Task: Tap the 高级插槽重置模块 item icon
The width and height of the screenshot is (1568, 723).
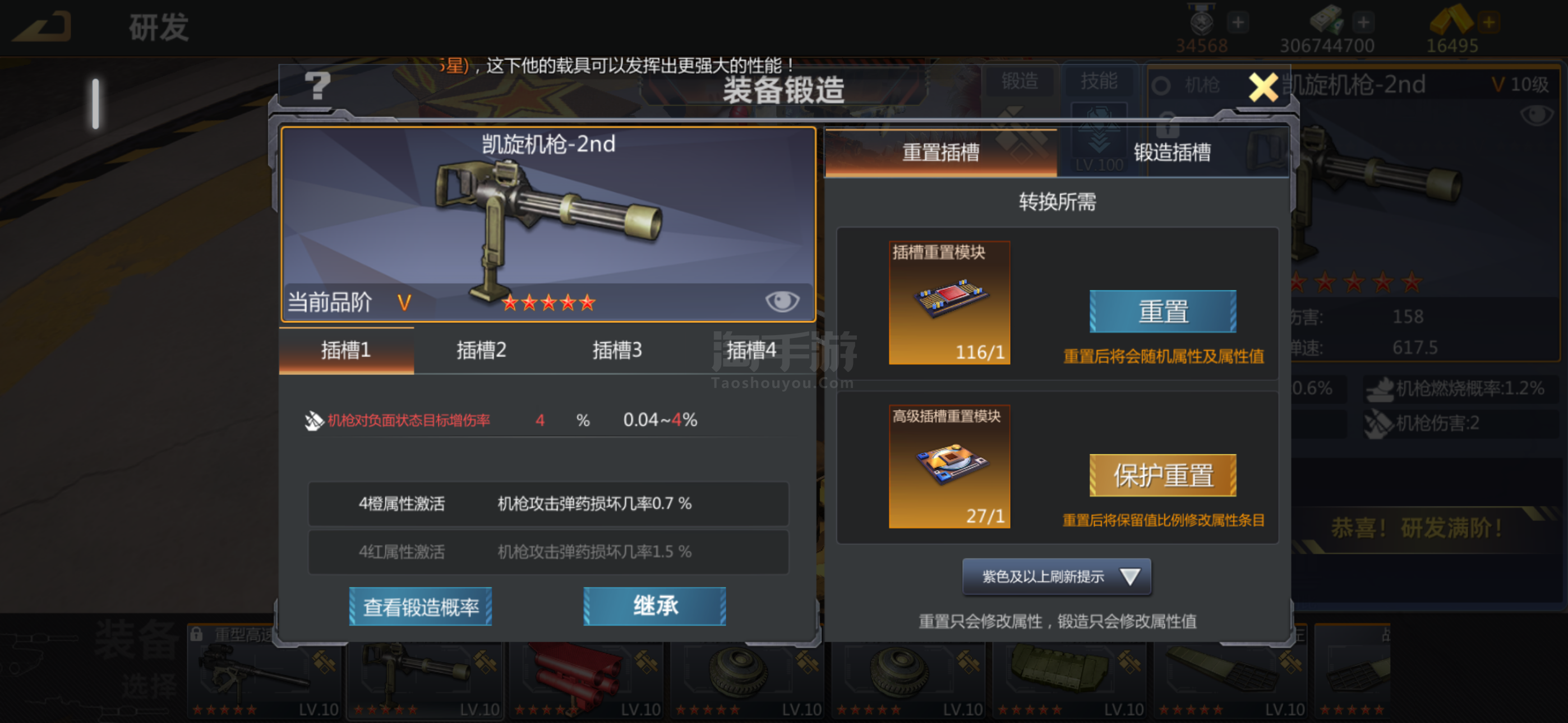Action: (949, 466)
